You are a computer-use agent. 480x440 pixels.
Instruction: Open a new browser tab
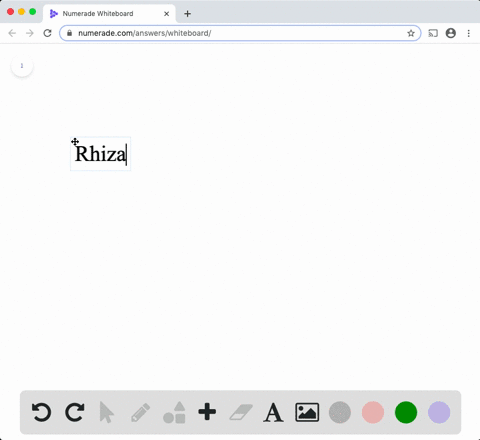click(x=187, y=14)
